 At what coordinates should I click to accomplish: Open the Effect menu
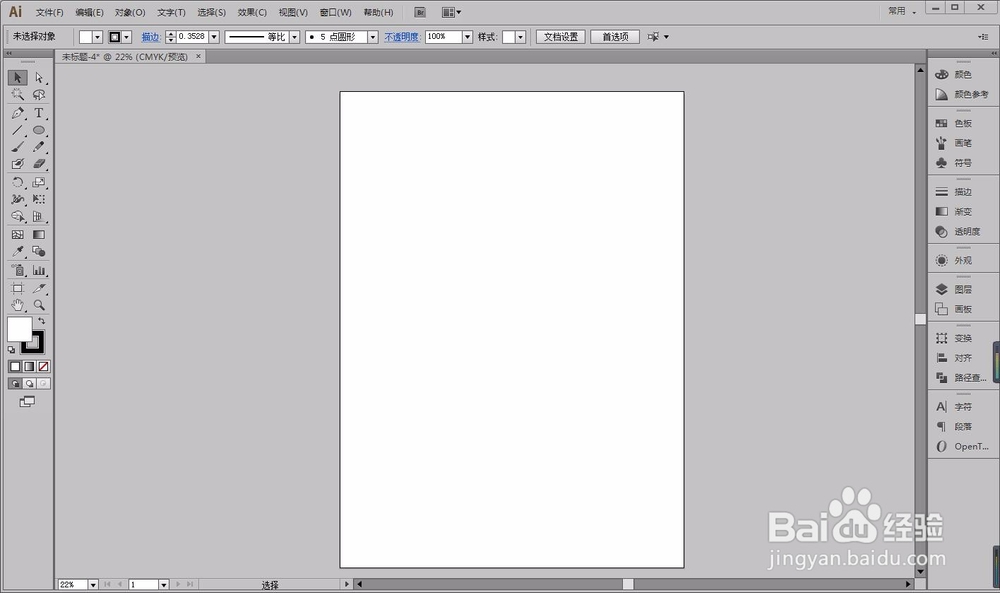click(252, 12)
